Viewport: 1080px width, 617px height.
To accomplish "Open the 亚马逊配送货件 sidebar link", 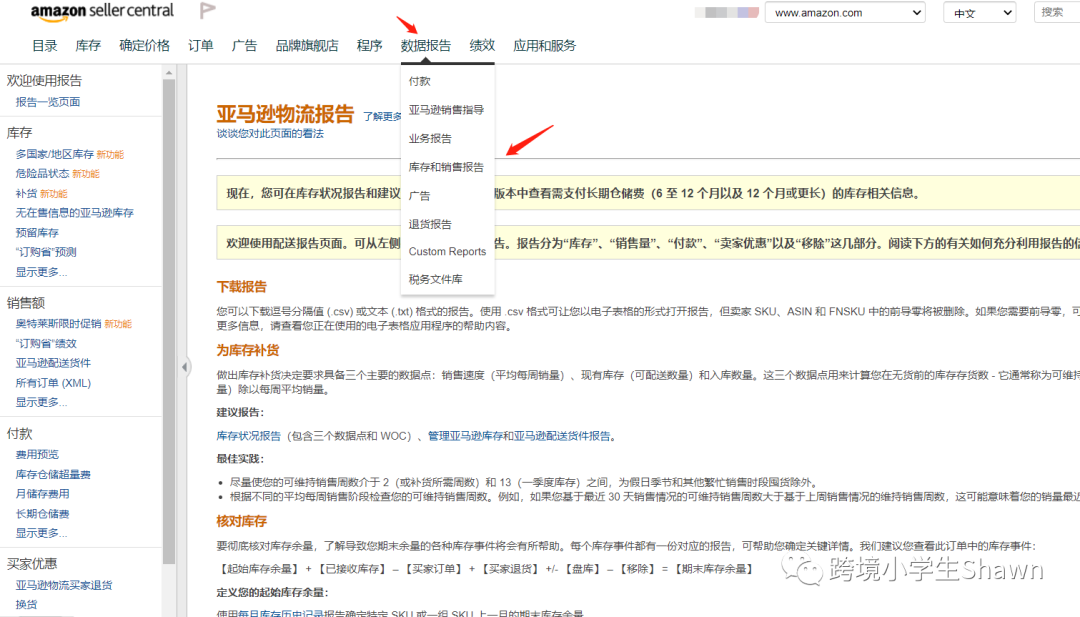I will (x=53, y=363).
